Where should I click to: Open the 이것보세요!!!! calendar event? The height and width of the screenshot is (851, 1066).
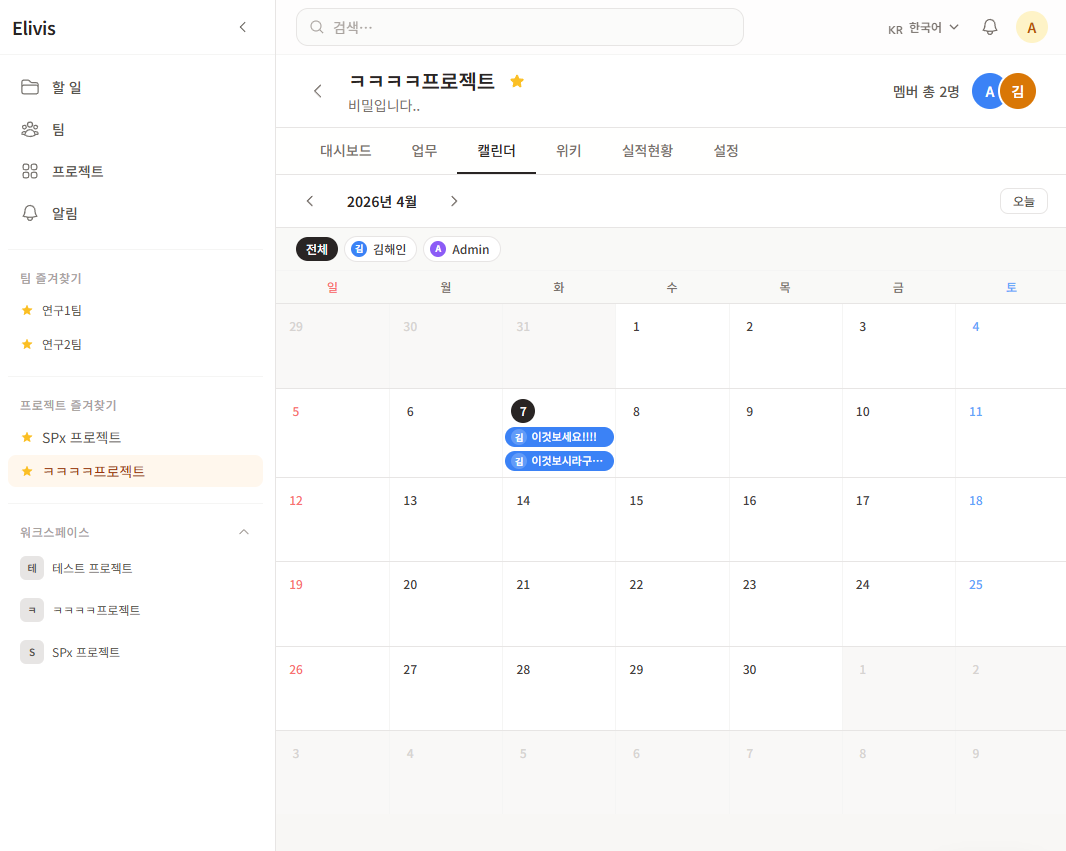(559, 437)
